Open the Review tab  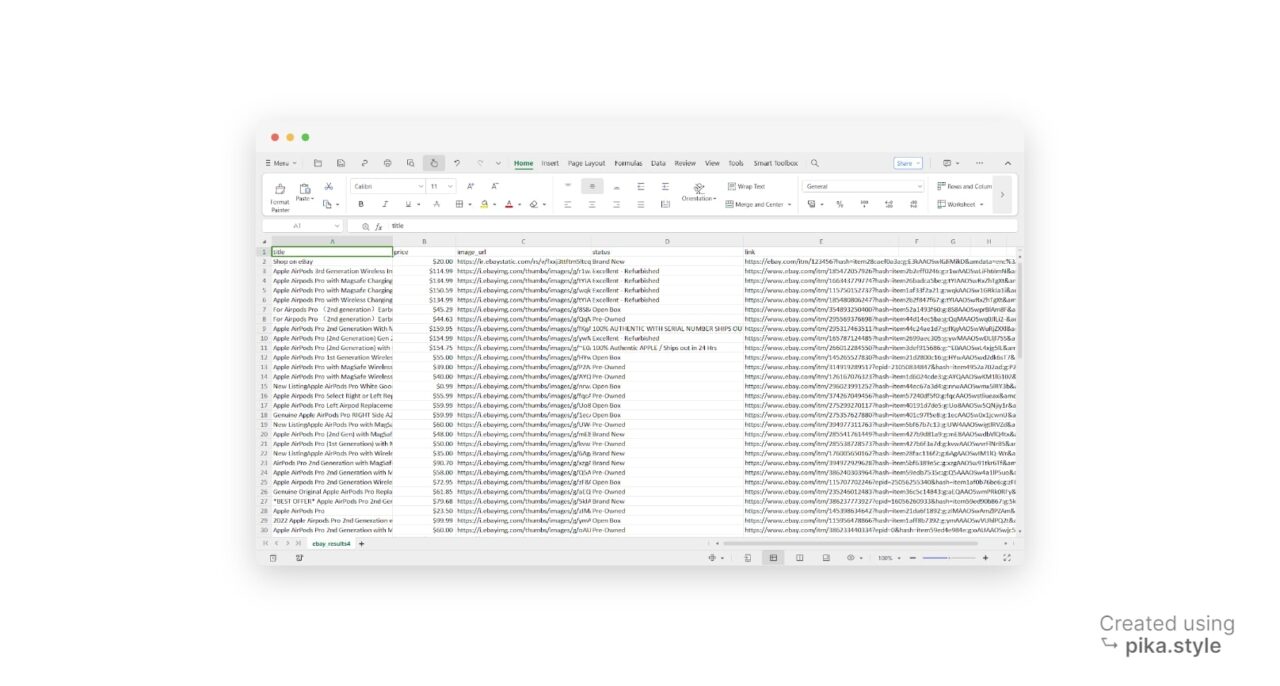[x=685, y=163]
